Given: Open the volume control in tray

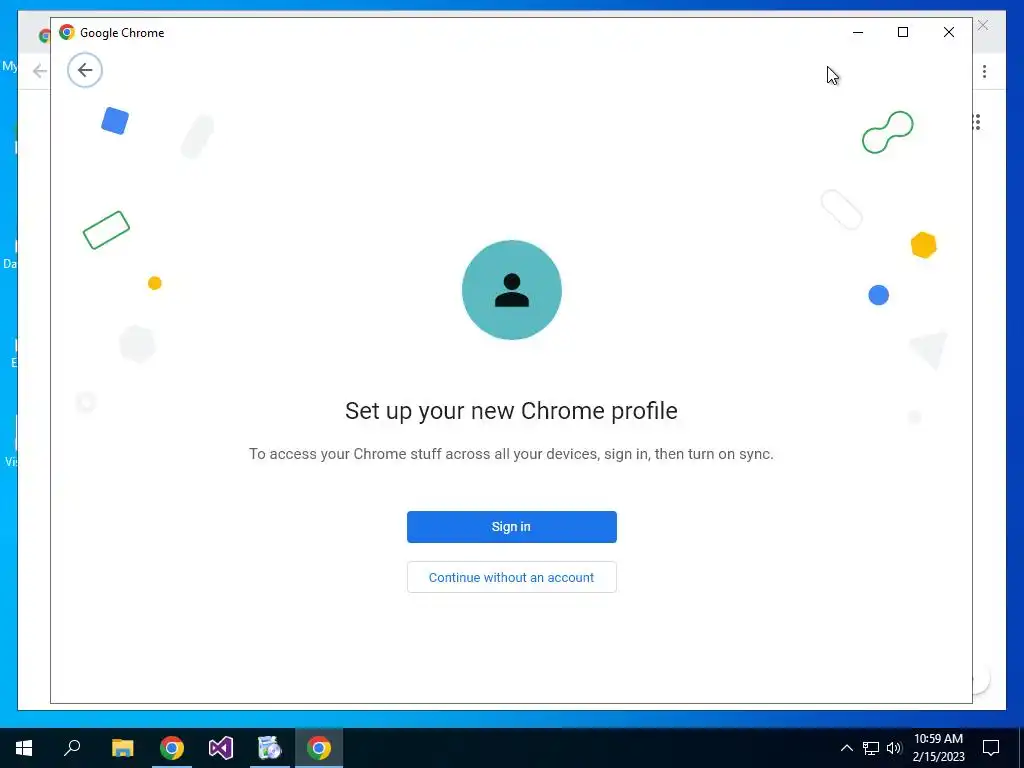Looking at the screenshot, I should [894, 748].
